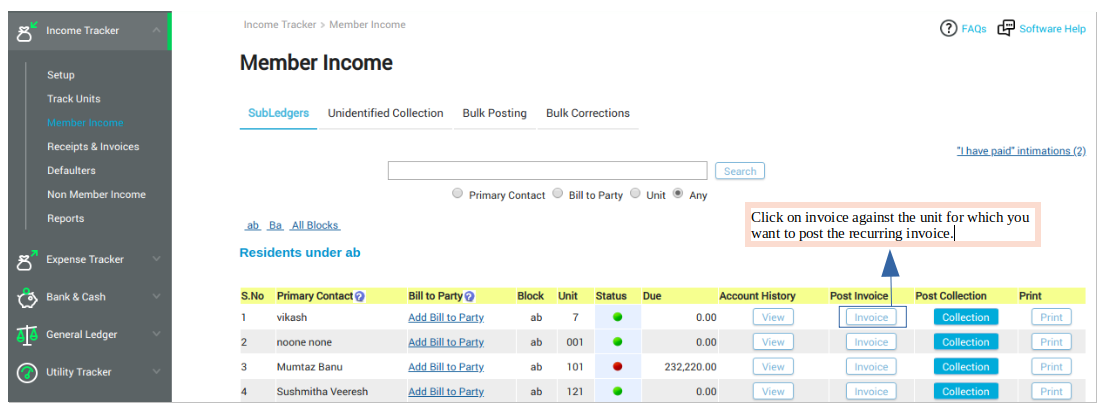The height and width of the screenshot is (406, 1097).
Task: Select the Primary Contact radio button
Action: (x=458, y=194)
